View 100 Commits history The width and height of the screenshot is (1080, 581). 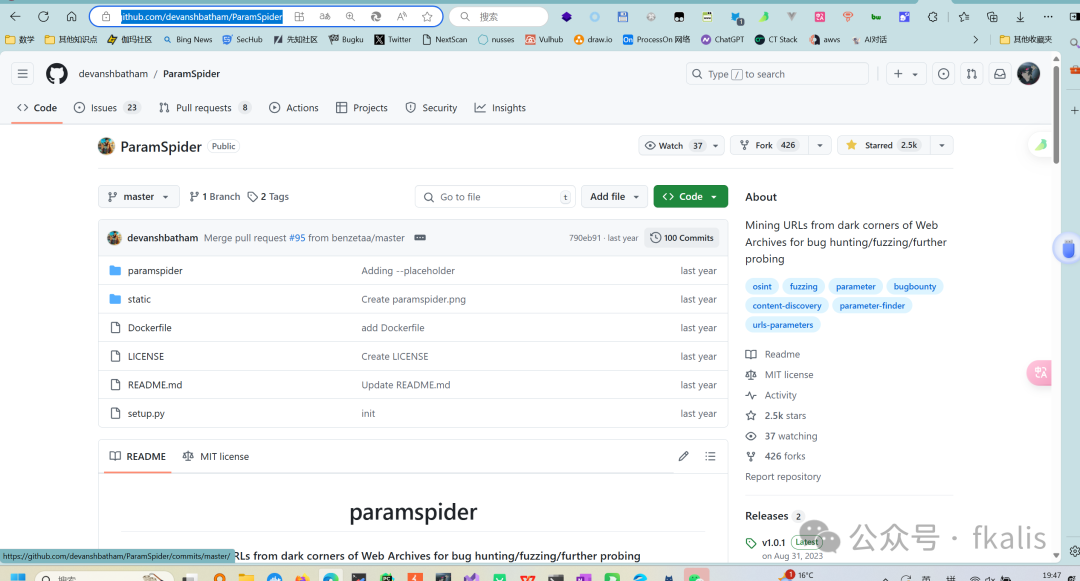click(682, 237)
